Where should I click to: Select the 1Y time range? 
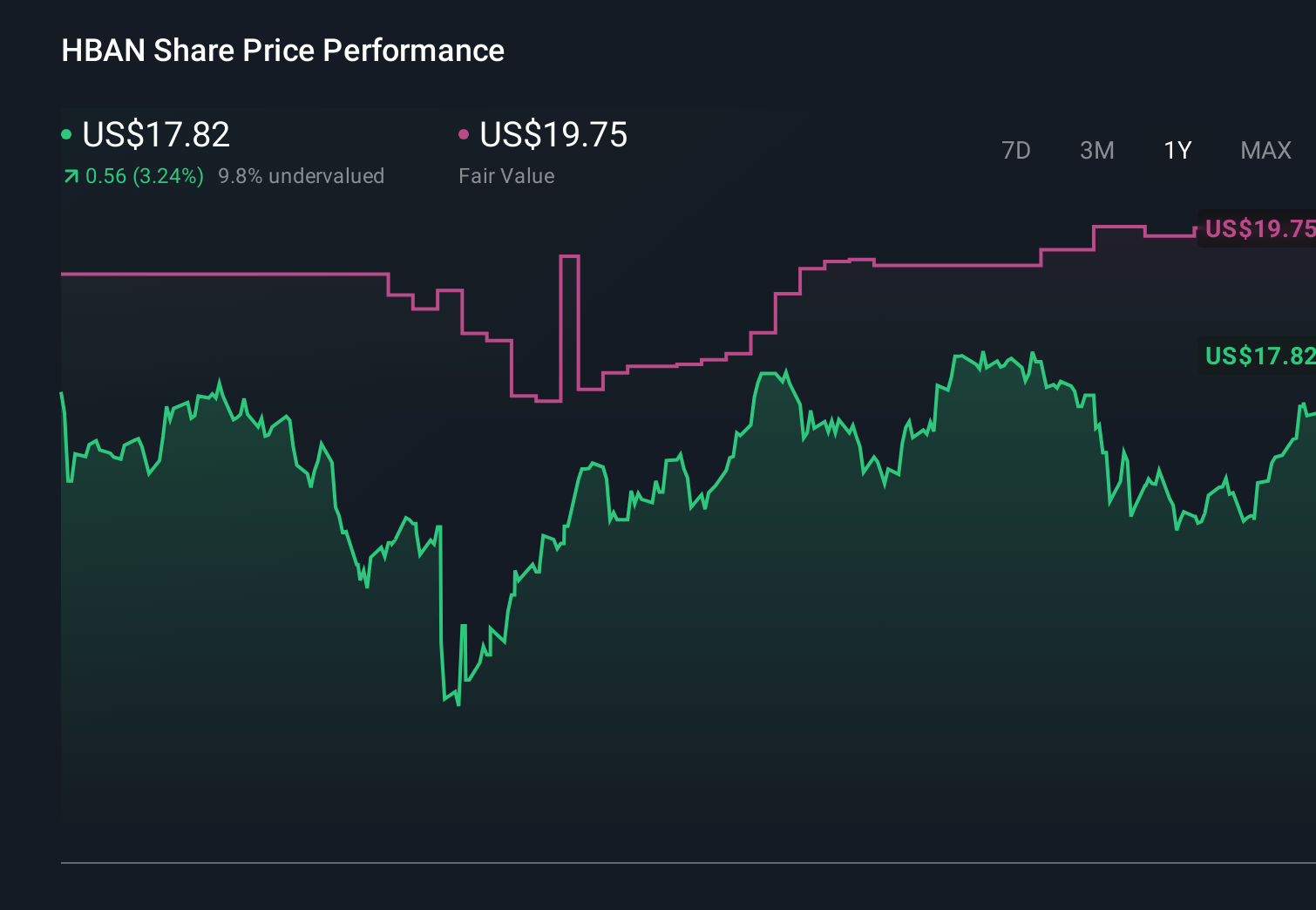tap(1177, 151)
